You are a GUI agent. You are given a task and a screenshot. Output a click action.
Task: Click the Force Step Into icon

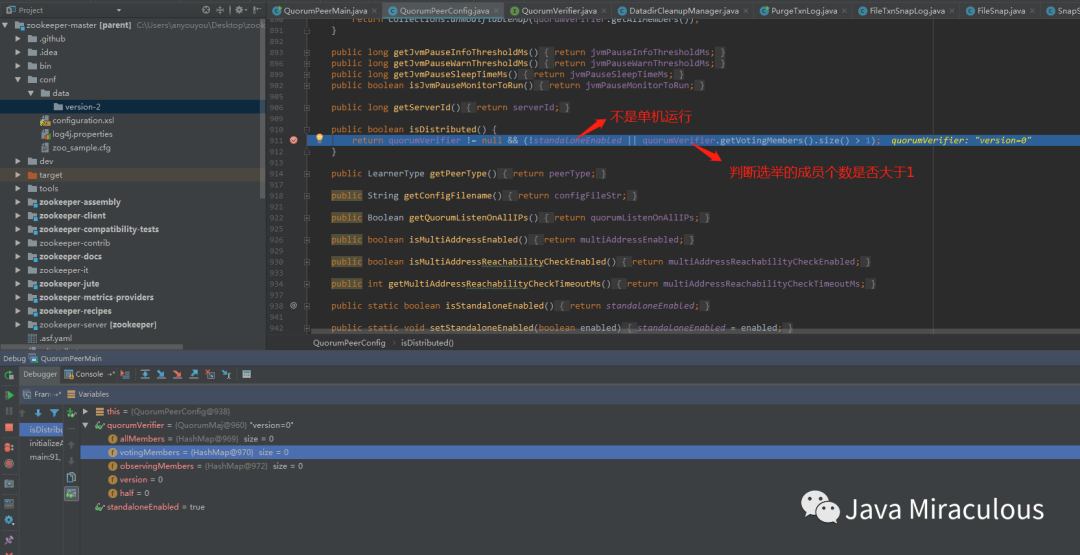178,374
